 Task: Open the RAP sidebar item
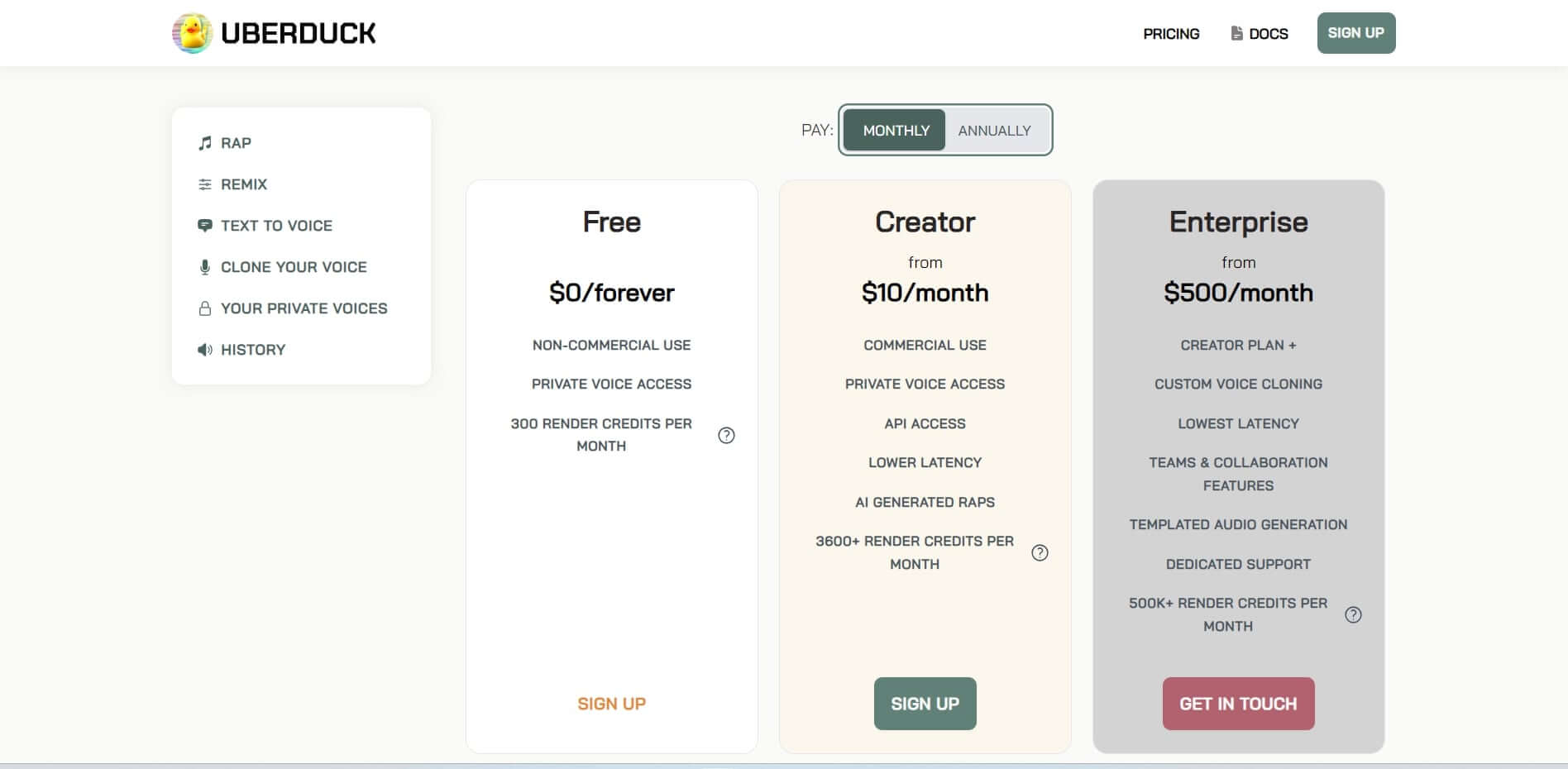pos(236,143)
